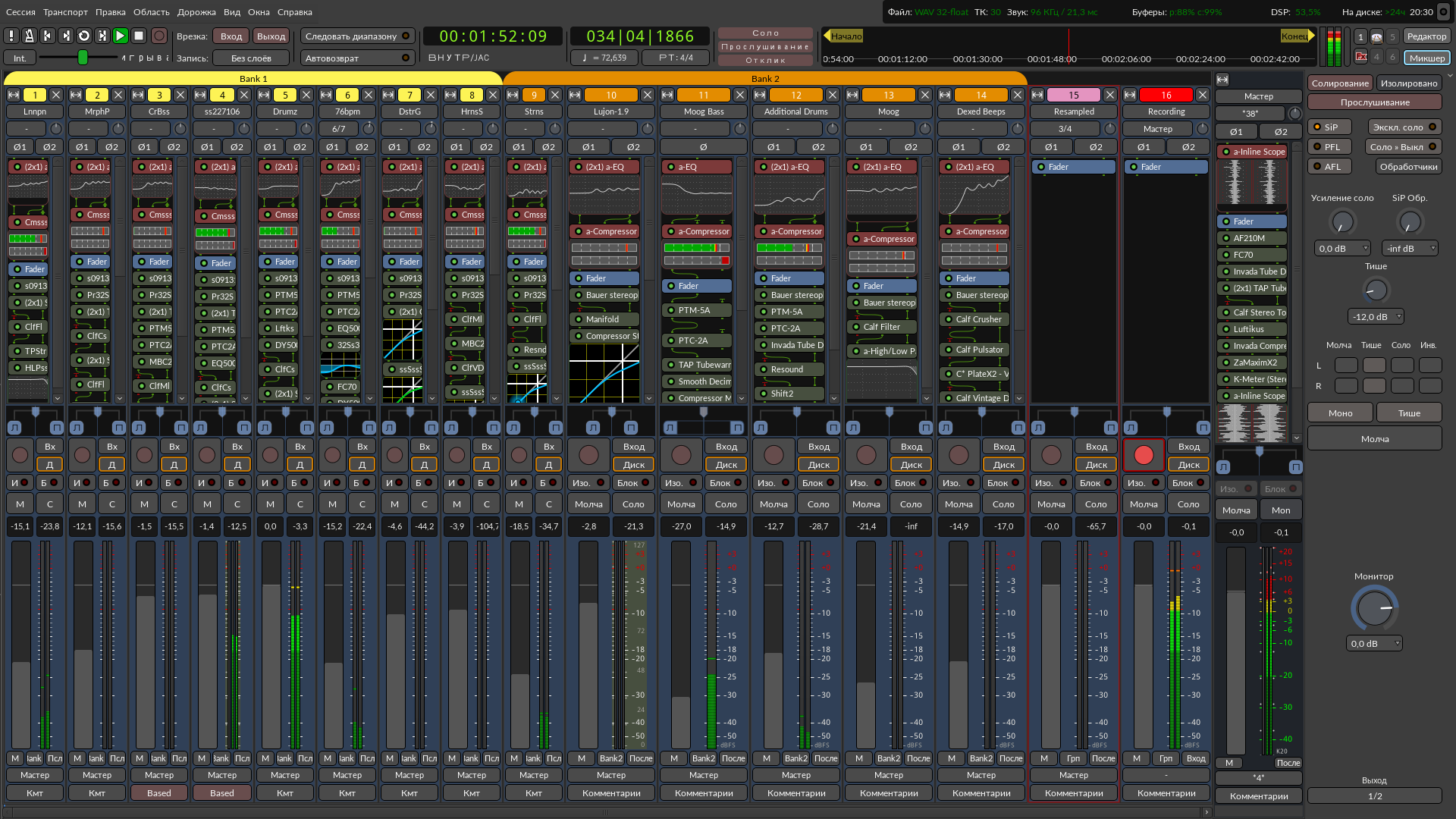1456x819 pixels.
Task: Click the width toggle icon on master strip
Action: tap(1222, 80)
